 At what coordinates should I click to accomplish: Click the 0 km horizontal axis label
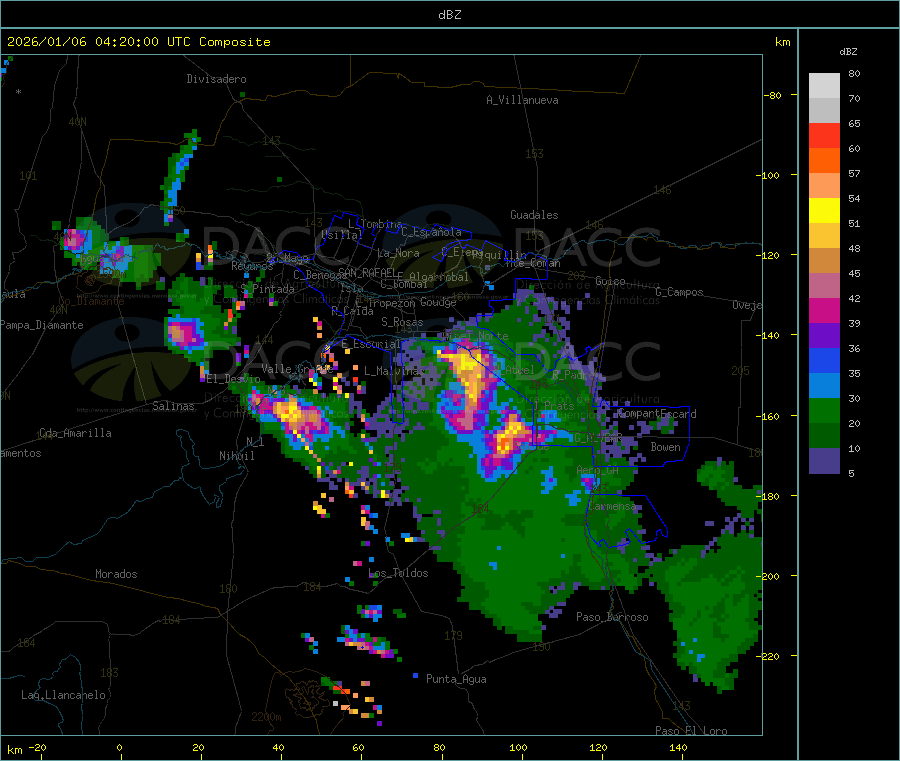119,747
